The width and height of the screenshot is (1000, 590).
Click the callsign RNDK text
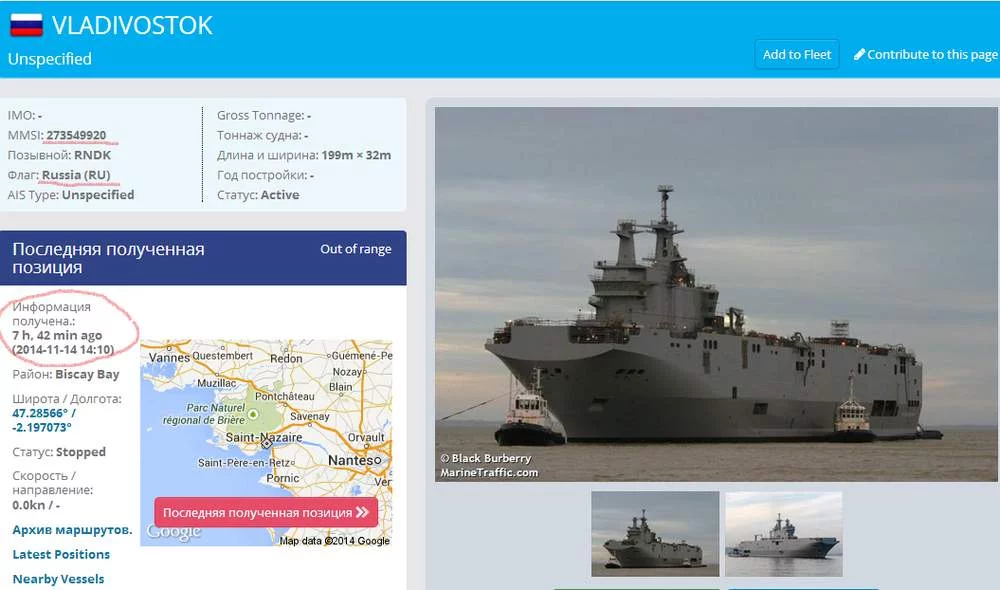coord(92,155)
